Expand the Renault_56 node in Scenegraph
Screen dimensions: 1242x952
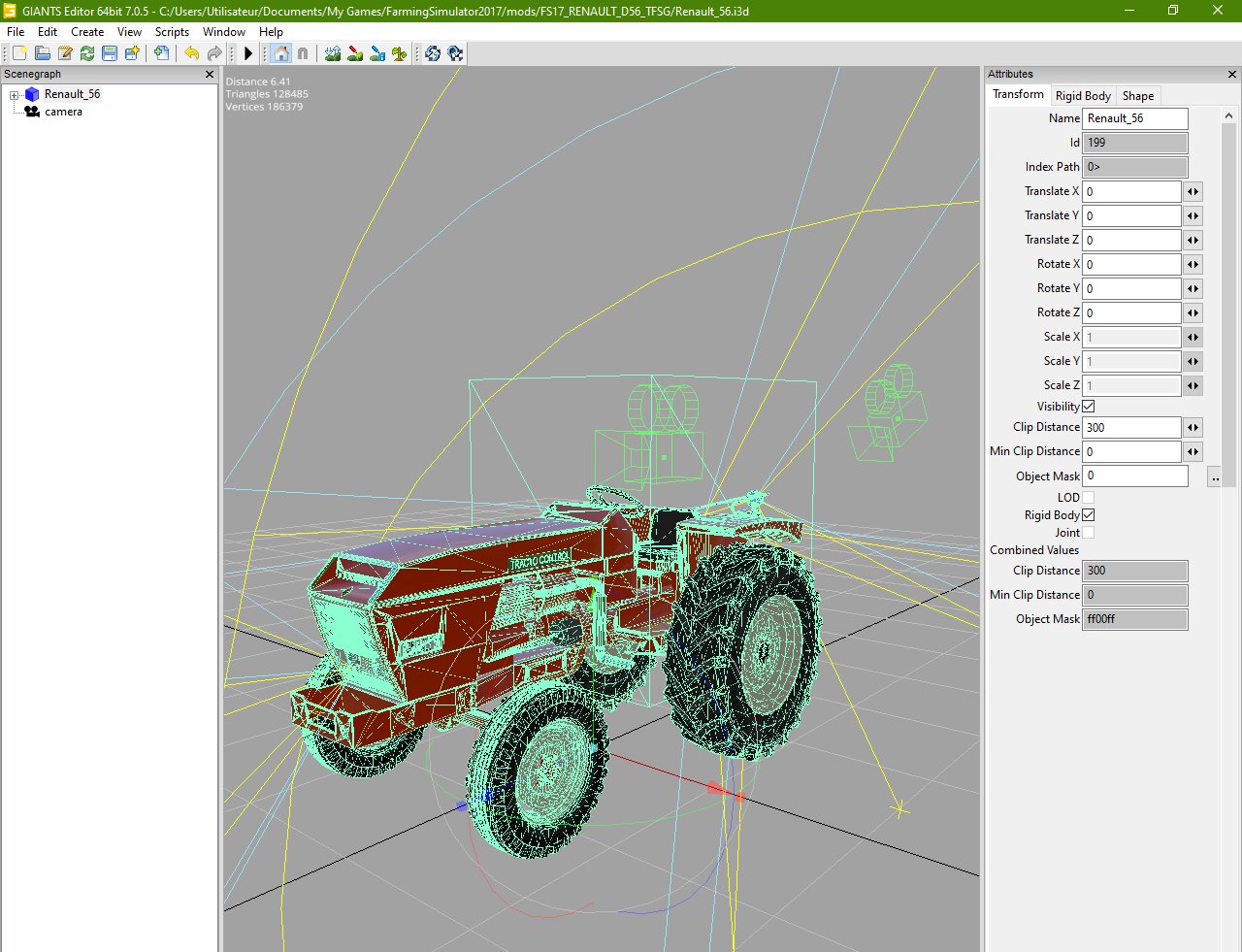[15, 95]
